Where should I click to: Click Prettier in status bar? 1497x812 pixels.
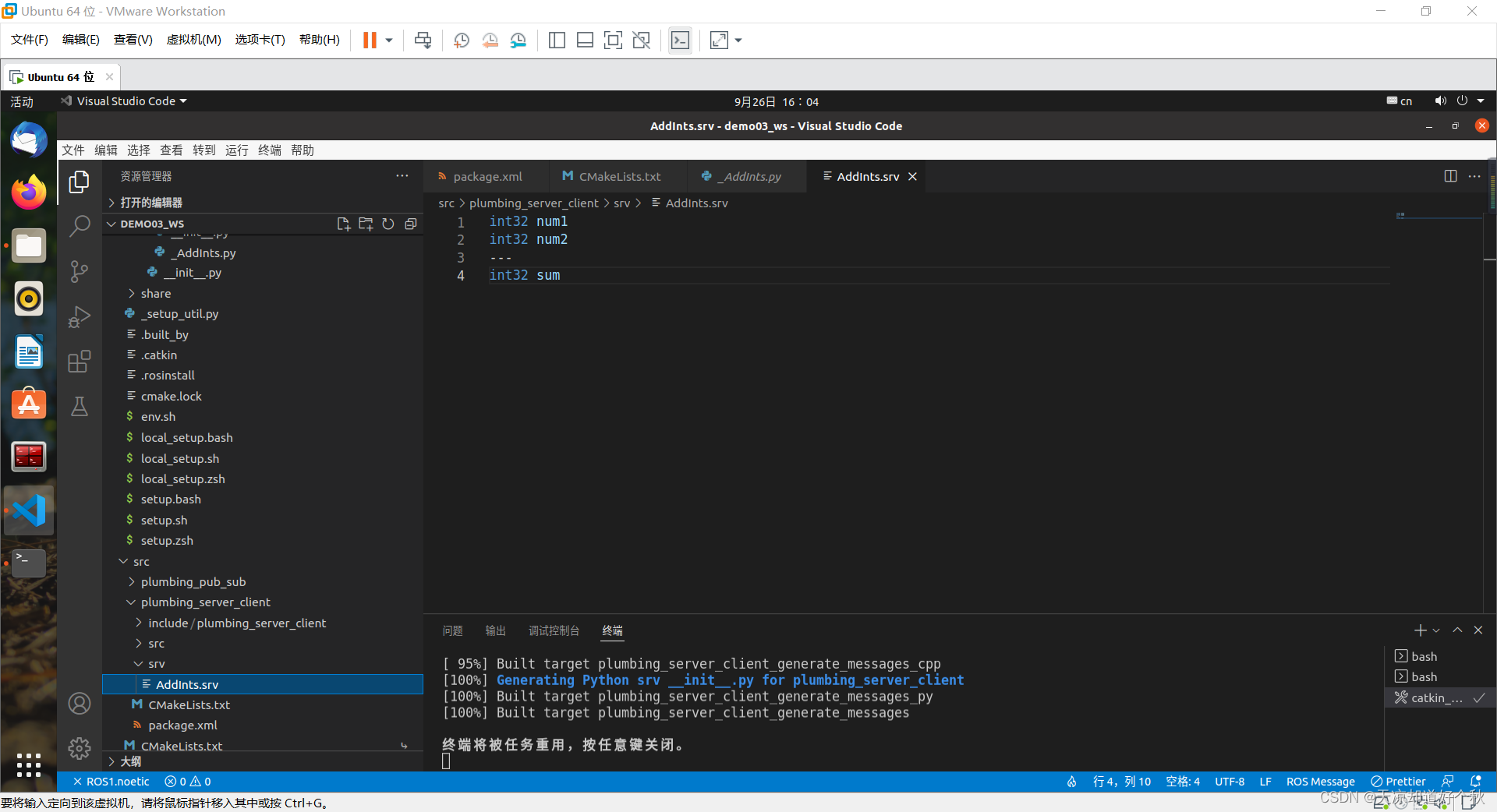[1398, 782]
